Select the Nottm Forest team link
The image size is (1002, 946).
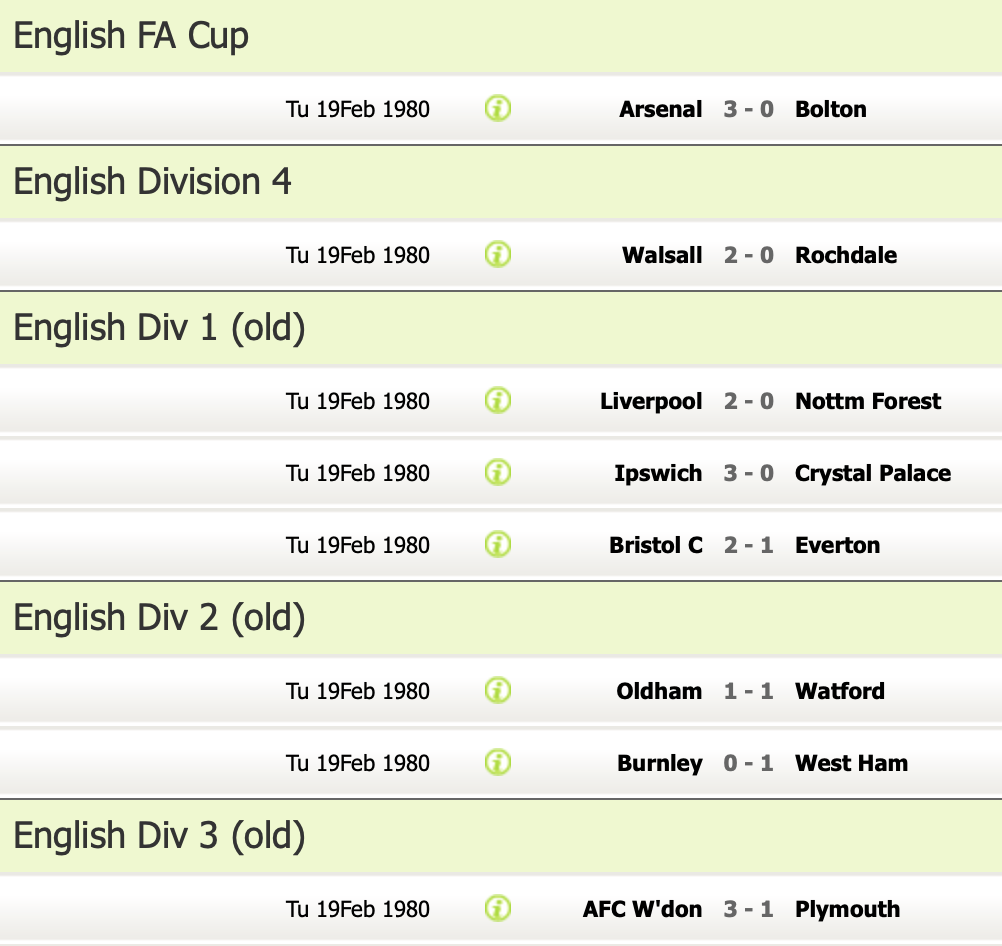(868, 401)
